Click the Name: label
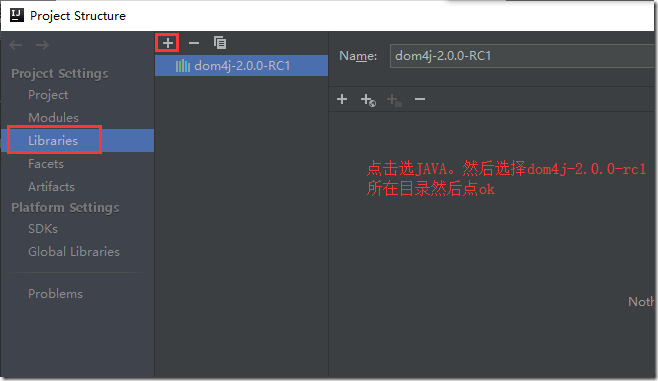658x381 pixels. (x=358, y=56)
